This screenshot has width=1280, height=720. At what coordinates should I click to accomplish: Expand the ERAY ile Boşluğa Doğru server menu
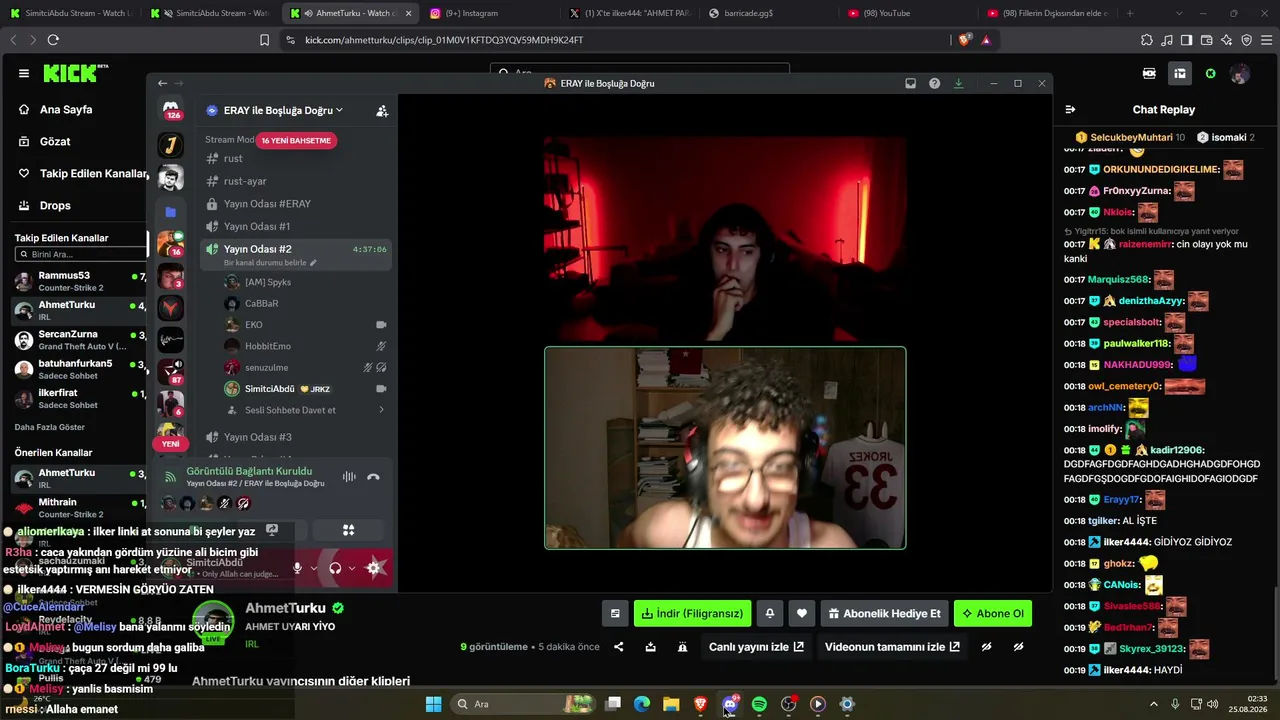(x=283, y=110)
